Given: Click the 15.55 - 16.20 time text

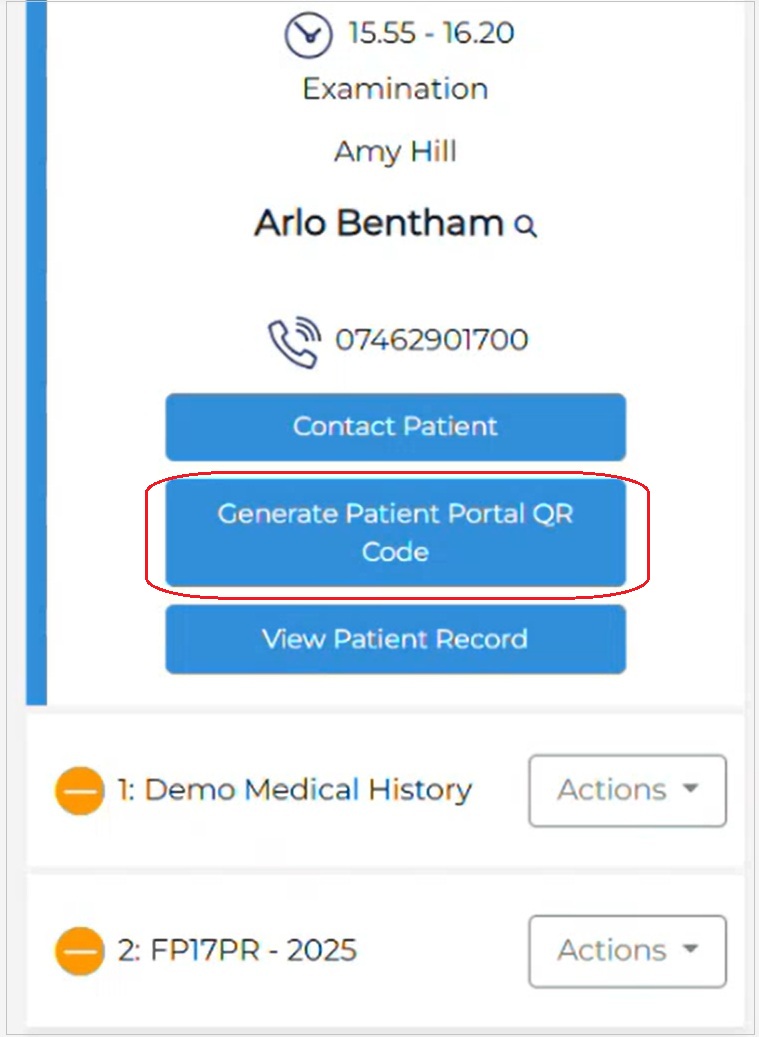Looking at the screenshot, I should [x=431, y=33].
